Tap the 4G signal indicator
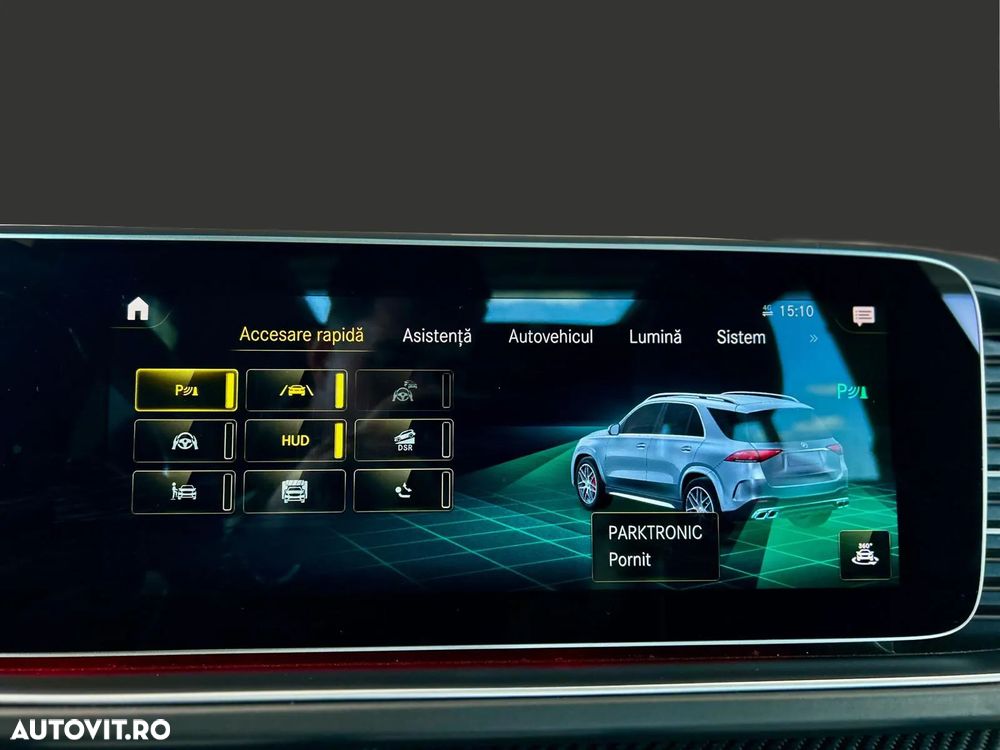The width and height of the screenshot is (1000, 750). (x=767, y=311)
